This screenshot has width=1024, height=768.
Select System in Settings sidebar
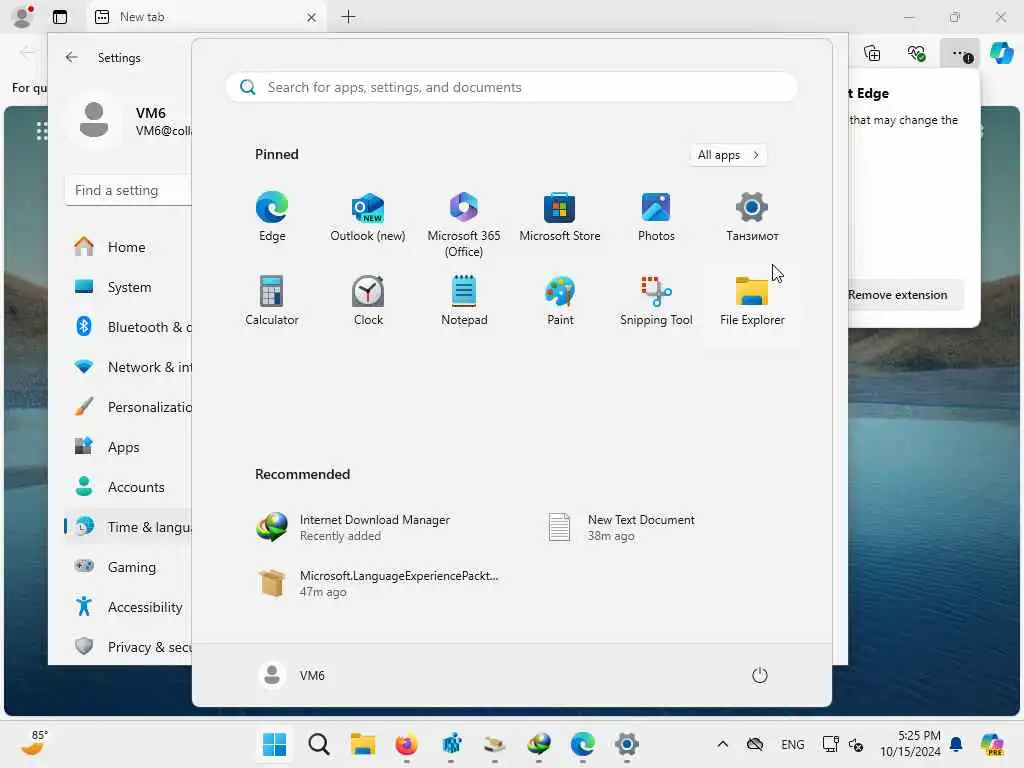click(x=128, y=287)
